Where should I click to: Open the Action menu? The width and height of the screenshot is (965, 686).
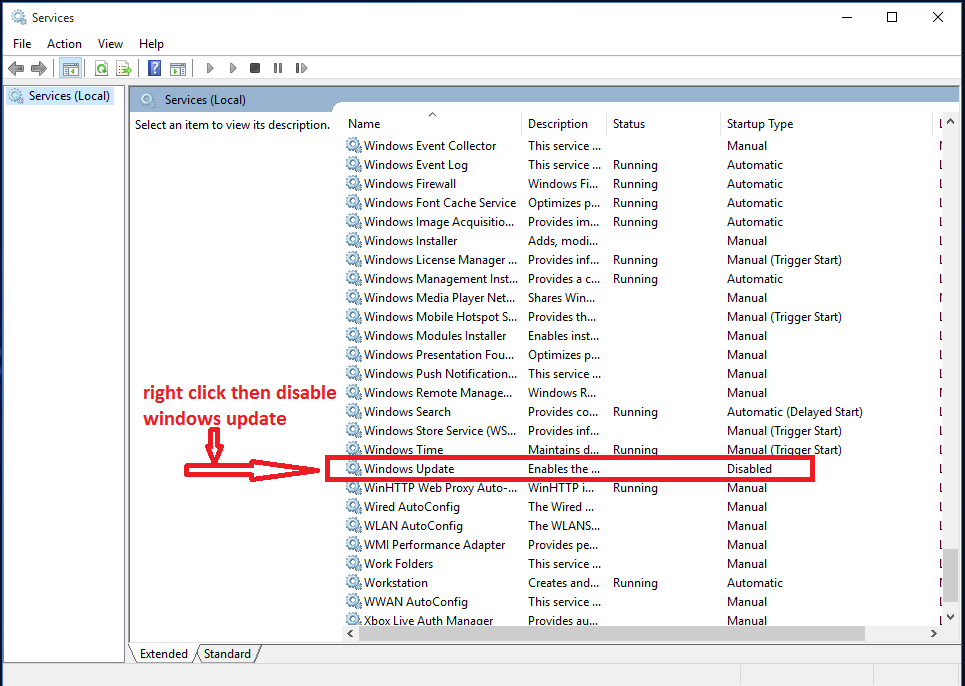point(64,44)
